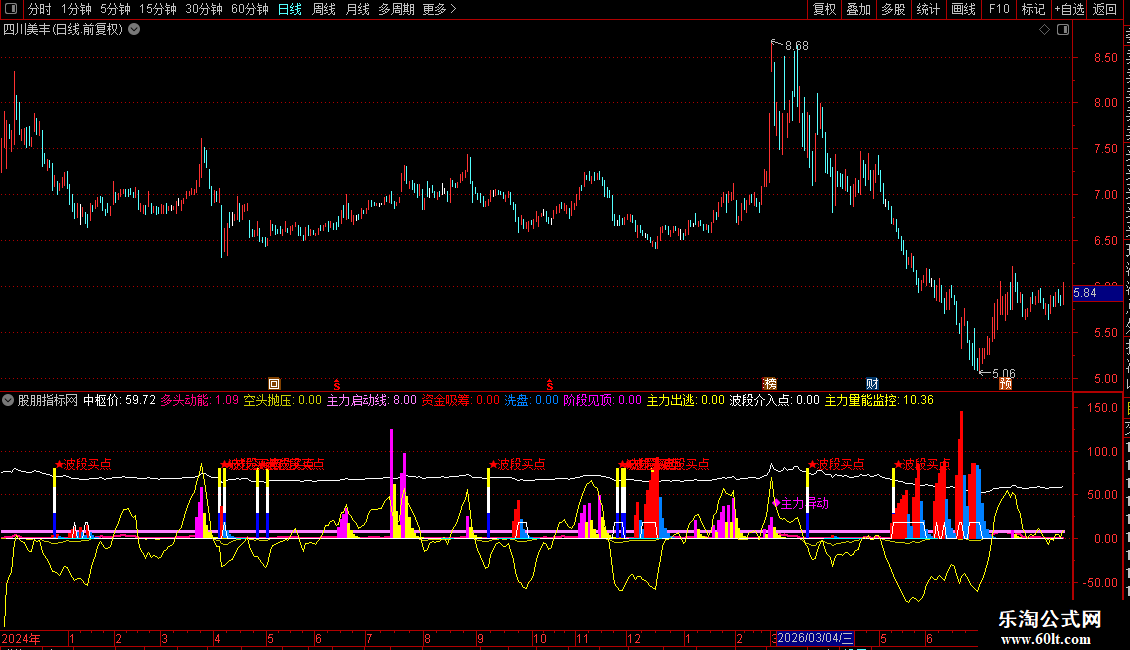Open 多周期 multi-period view

pos(396,9)
